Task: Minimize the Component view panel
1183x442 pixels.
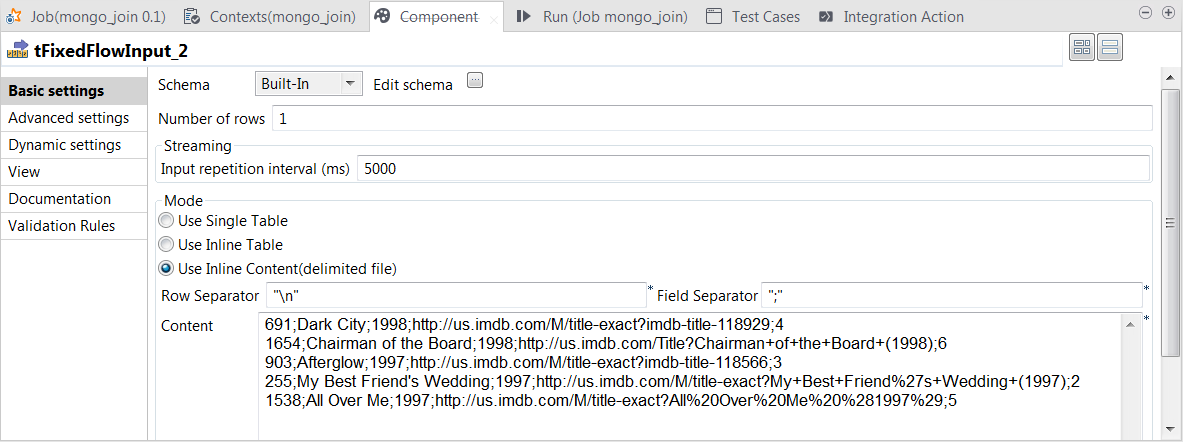Action: (1148, 12)
